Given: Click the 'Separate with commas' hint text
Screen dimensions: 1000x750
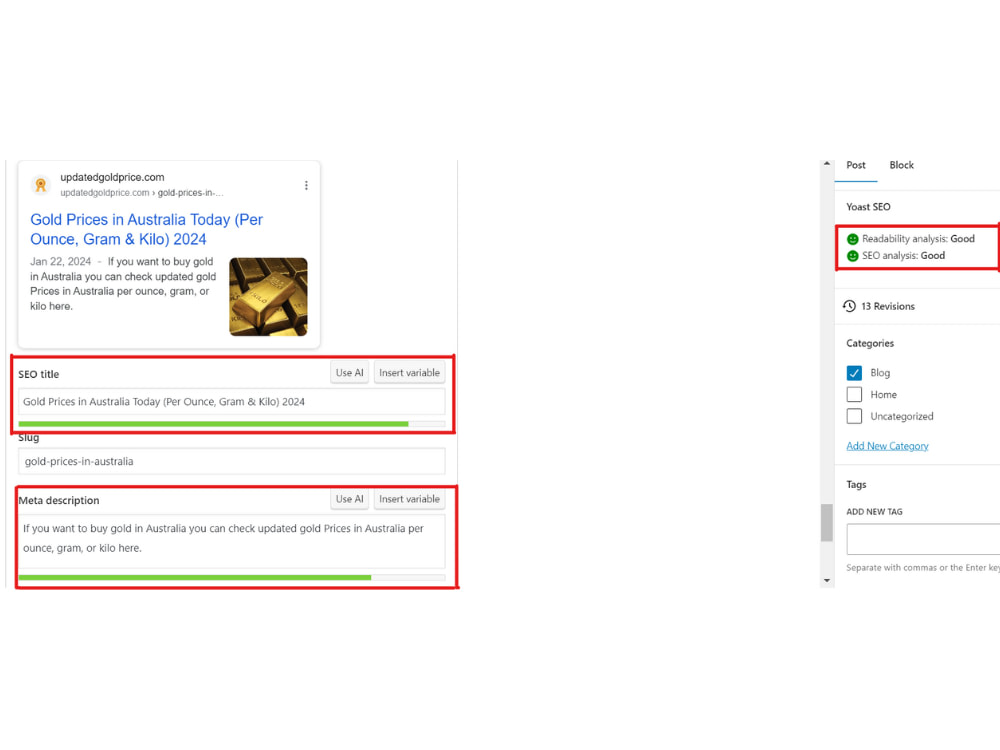Looking at the screenshot, I should point(923,568).
